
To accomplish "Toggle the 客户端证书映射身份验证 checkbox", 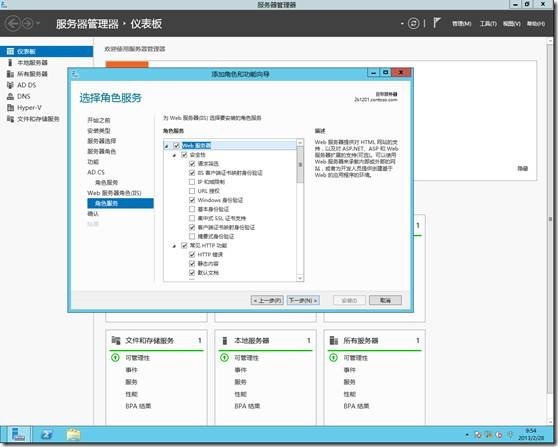I will (192, 227).
